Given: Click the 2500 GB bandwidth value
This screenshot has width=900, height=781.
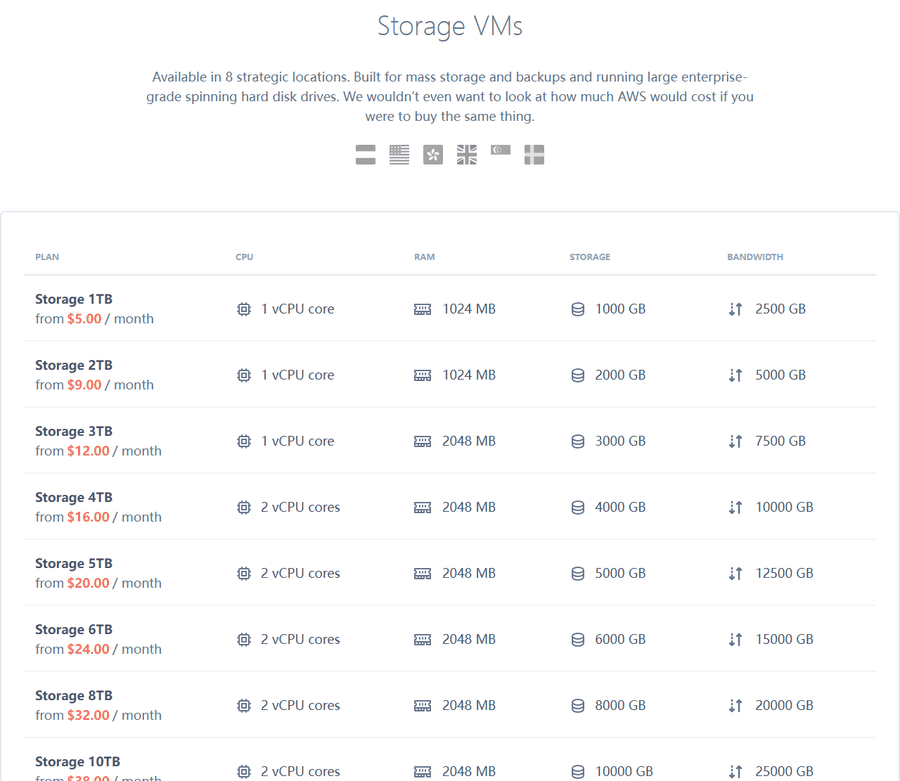Looking at the screenshot, I should pos(781,309).
